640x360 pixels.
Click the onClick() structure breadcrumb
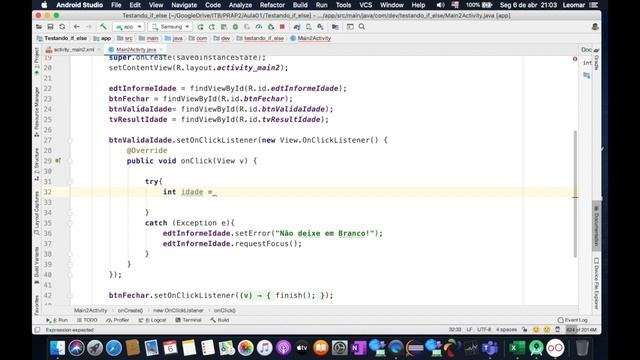pyautogui.click(x=224, y=310)
